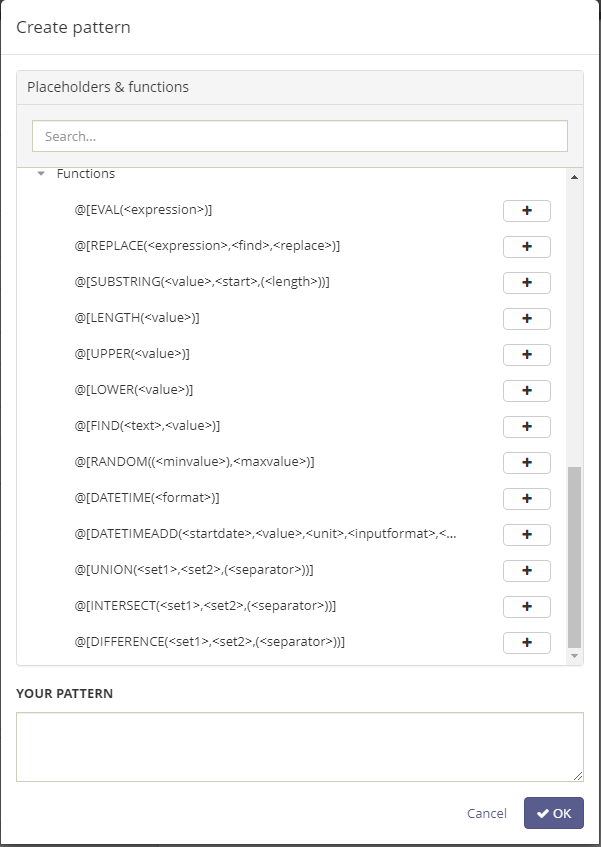Image resolution: width=601 pixels, height=847 pixels.
Task: Add LOWER function using plus icon
Action: [x=526, y=391]
